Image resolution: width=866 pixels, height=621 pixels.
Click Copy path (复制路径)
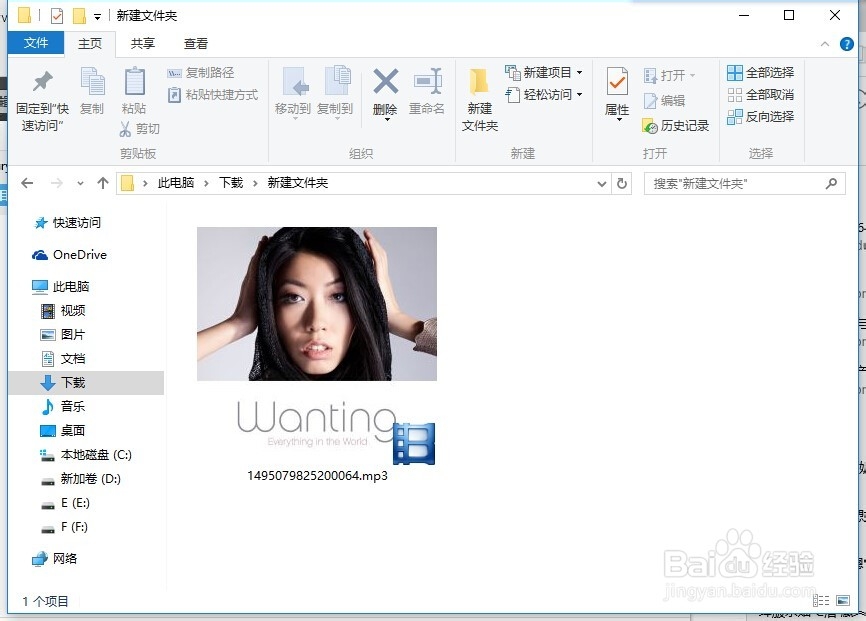coord(200,73)
